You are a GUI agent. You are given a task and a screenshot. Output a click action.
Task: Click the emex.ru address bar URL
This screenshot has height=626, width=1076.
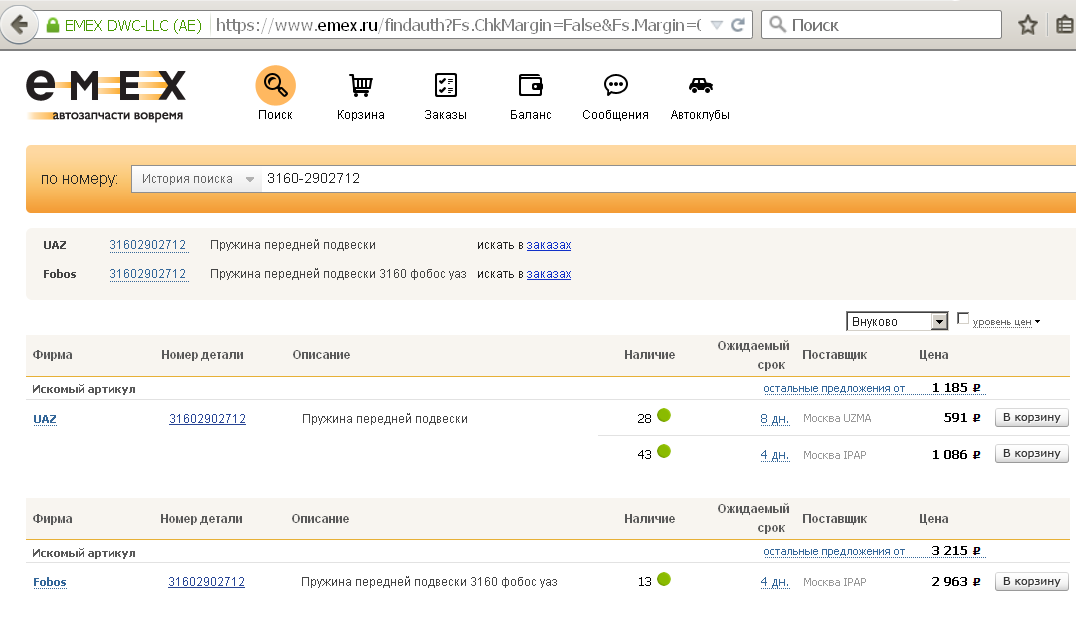[458, 25]
